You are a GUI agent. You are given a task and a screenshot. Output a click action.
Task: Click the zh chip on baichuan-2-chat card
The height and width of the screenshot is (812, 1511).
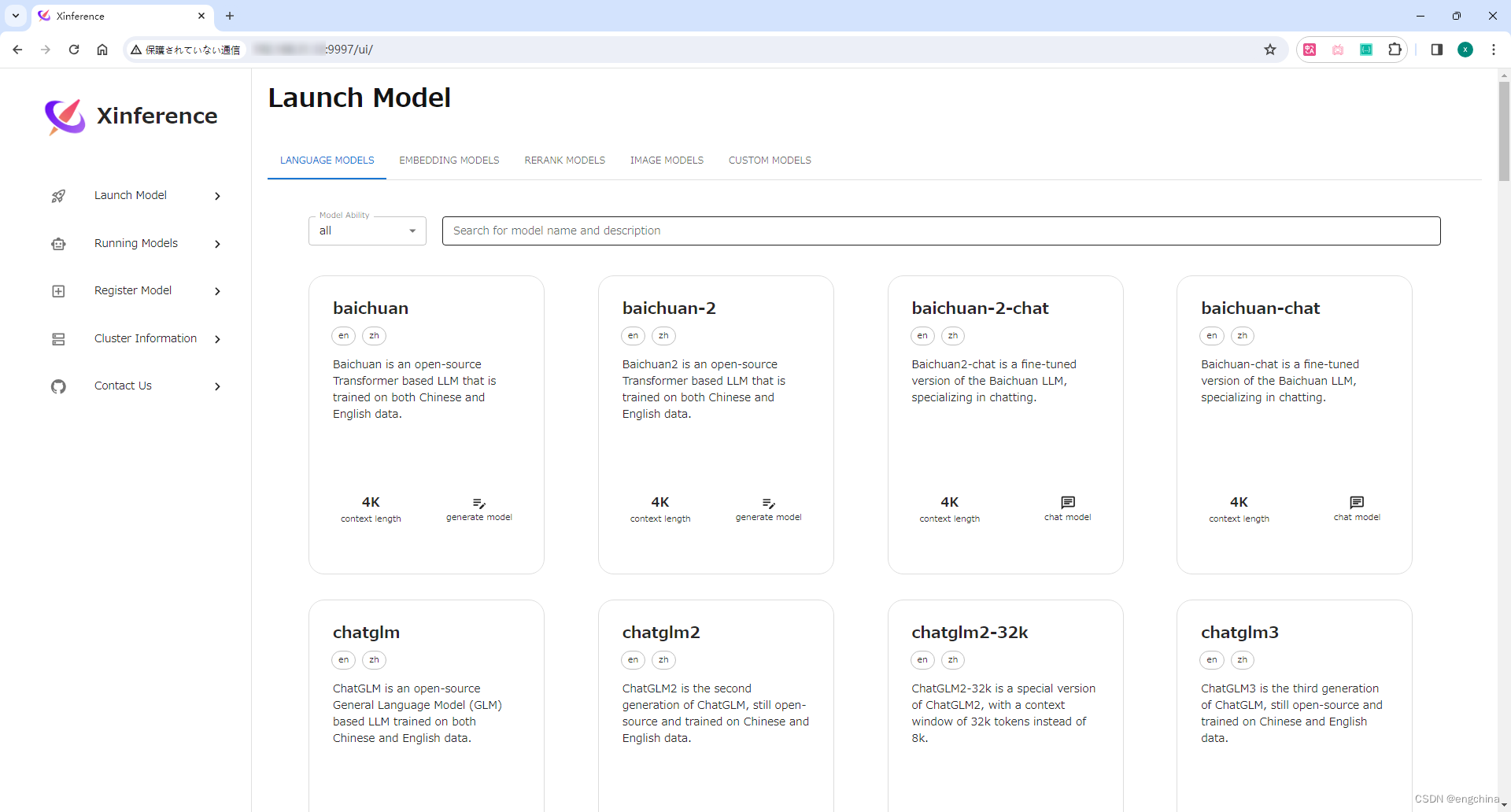(x=953, y=336)
